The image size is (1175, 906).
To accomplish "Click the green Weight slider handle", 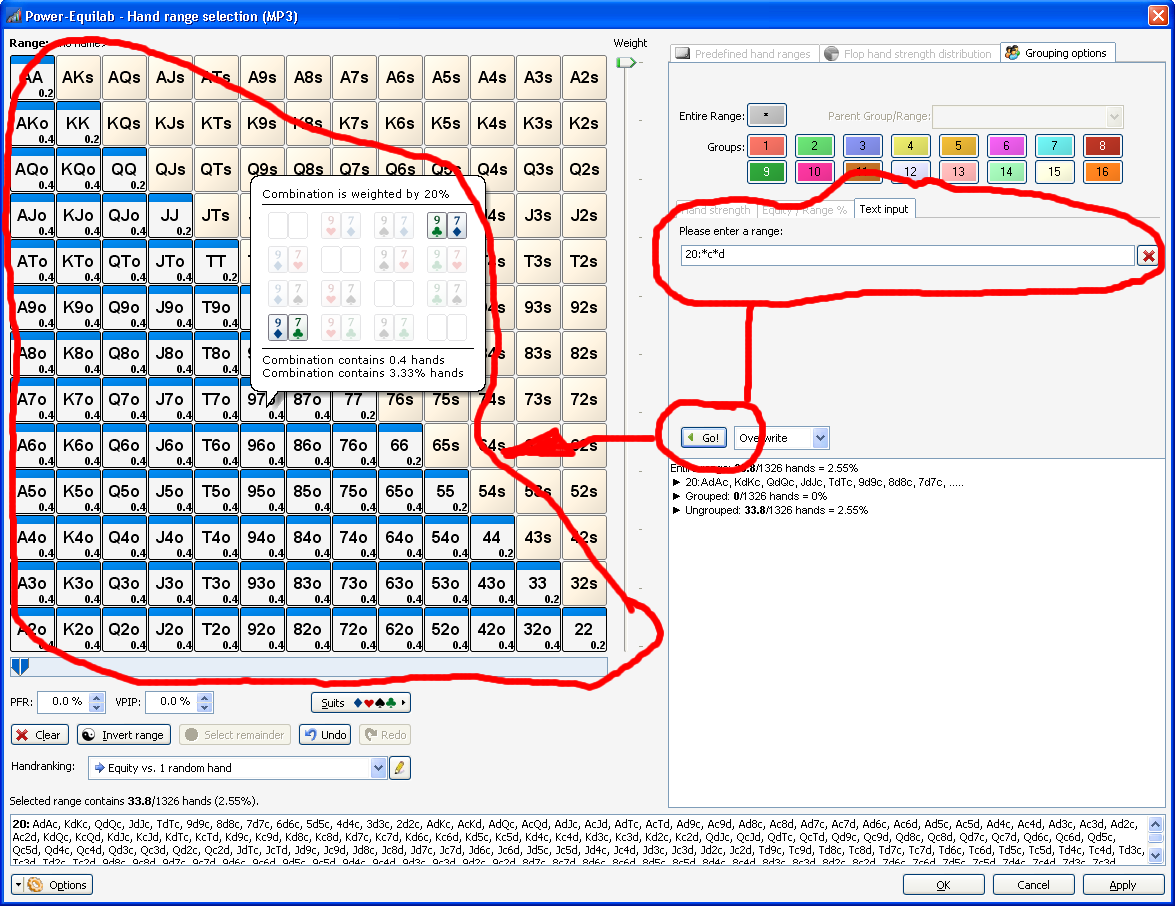I will [x=626, y=63].
